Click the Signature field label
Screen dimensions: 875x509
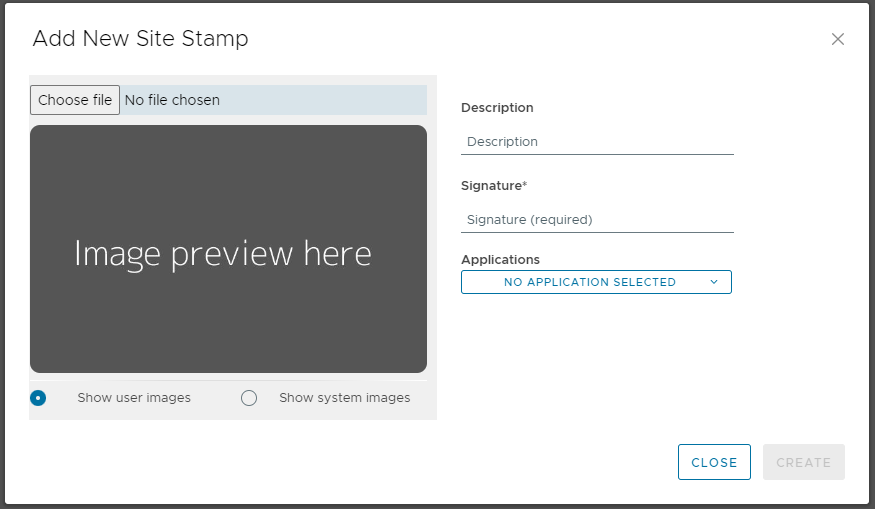(x=491, y=186)
